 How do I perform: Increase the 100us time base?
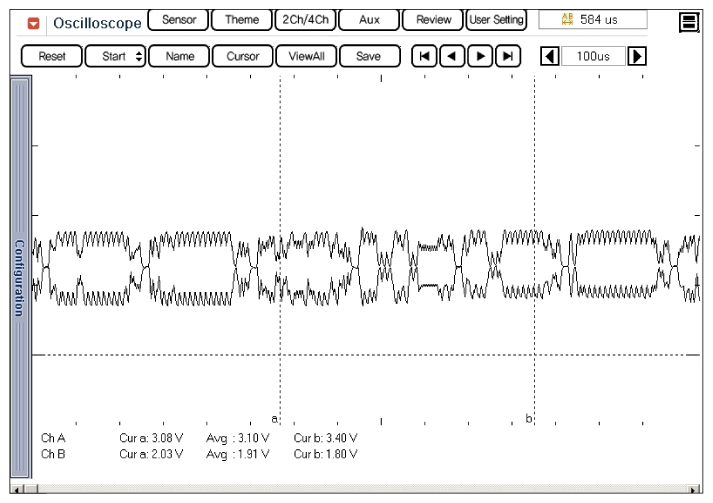pos(635,57)
